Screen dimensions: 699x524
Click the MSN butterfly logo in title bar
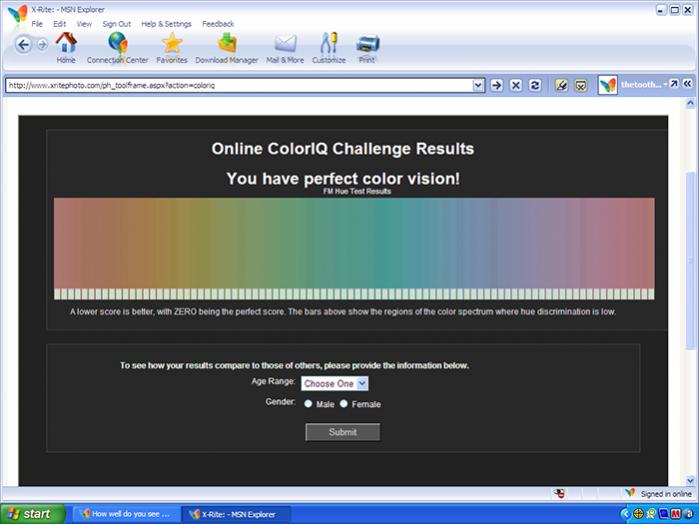pos(18,14)
